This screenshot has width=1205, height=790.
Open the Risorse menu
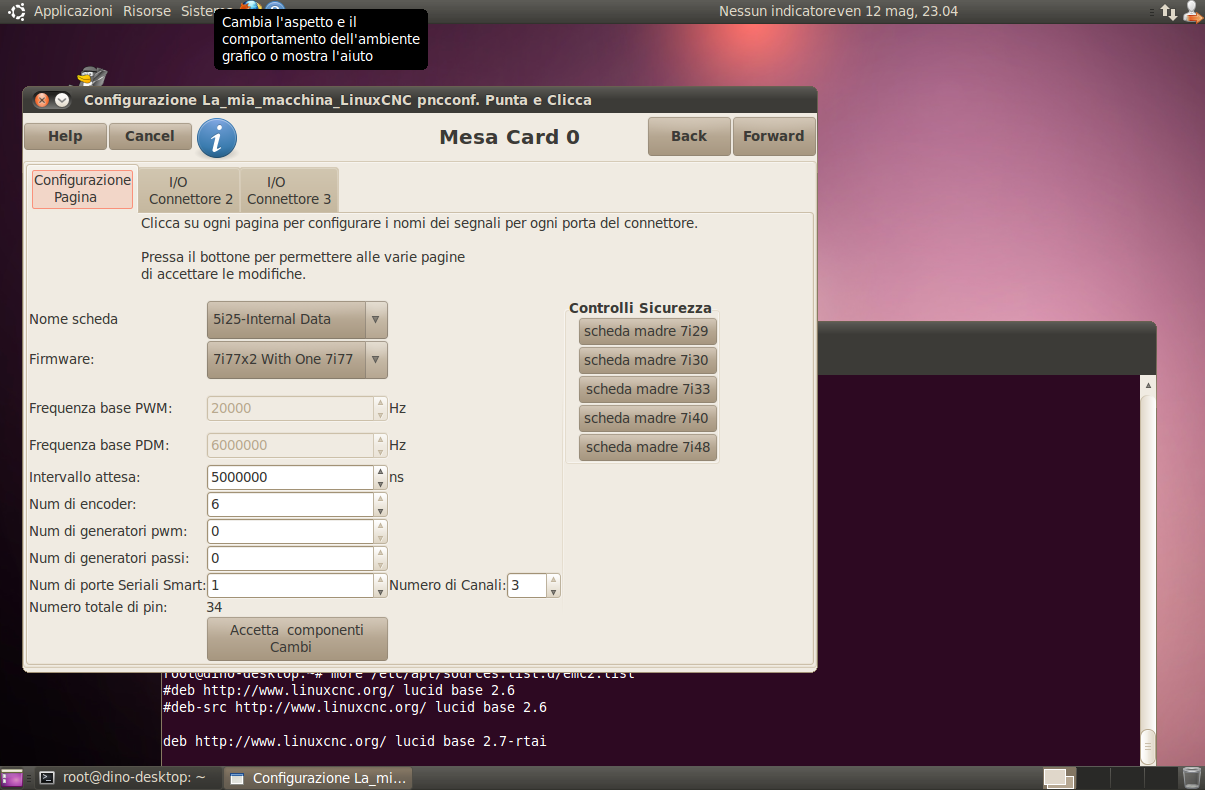(147, 11)
